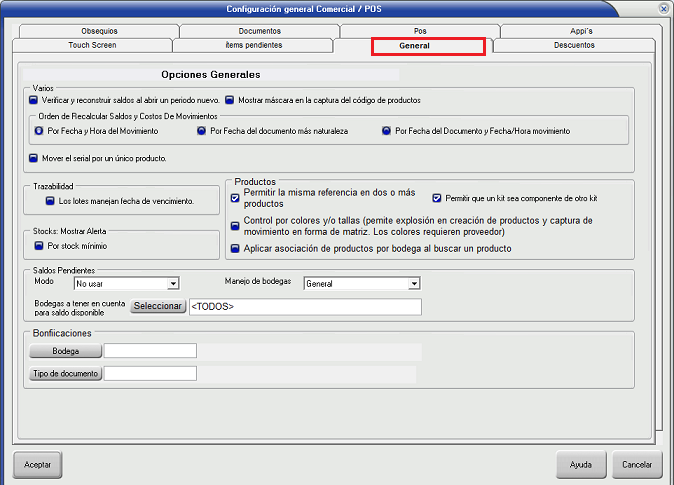674x485 pixels.
Task: Select Por Fecha del documento más naturaleza
Action: [201, 131]
